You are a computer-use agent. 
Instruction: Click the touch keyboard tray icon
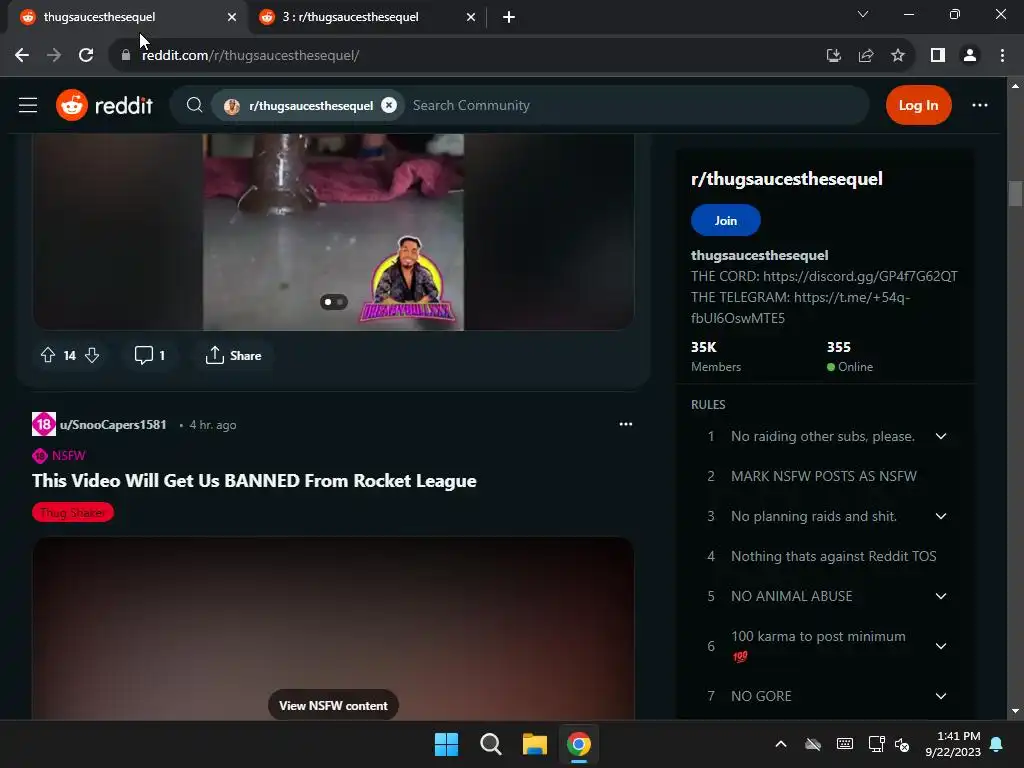tap(844, 744)
